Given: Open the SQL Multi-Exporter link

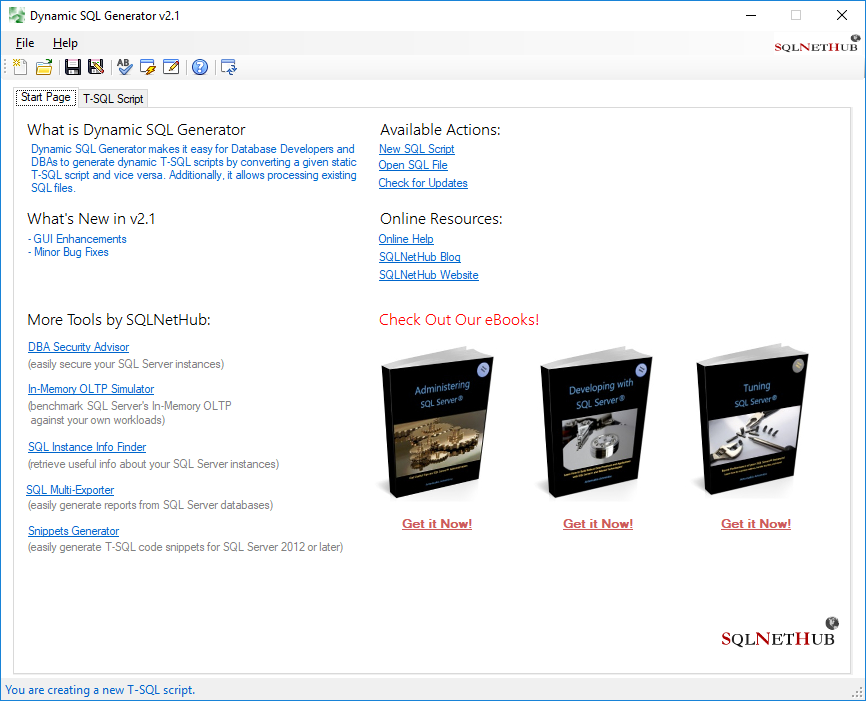Looking at the screenshot, I should point(70,490).
